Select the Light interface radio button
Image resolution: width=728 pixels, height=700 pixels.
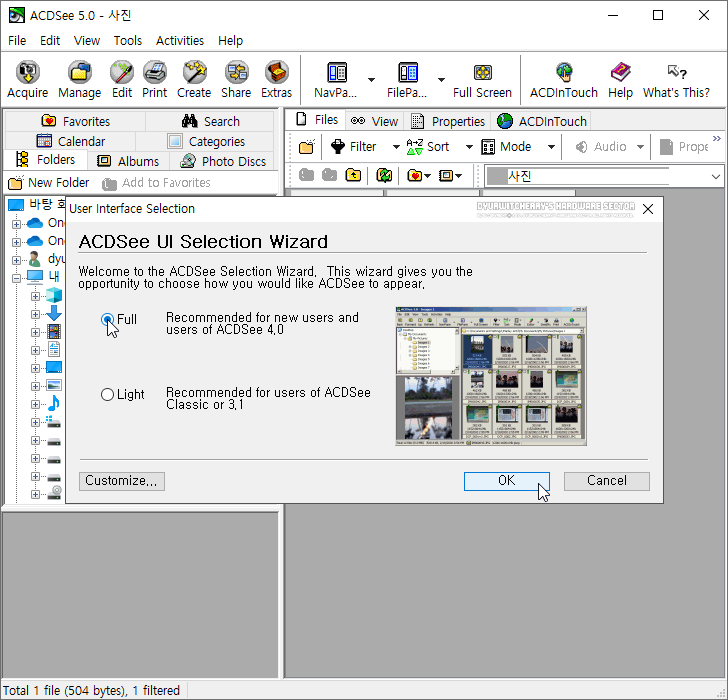click(x=107, y=395)
